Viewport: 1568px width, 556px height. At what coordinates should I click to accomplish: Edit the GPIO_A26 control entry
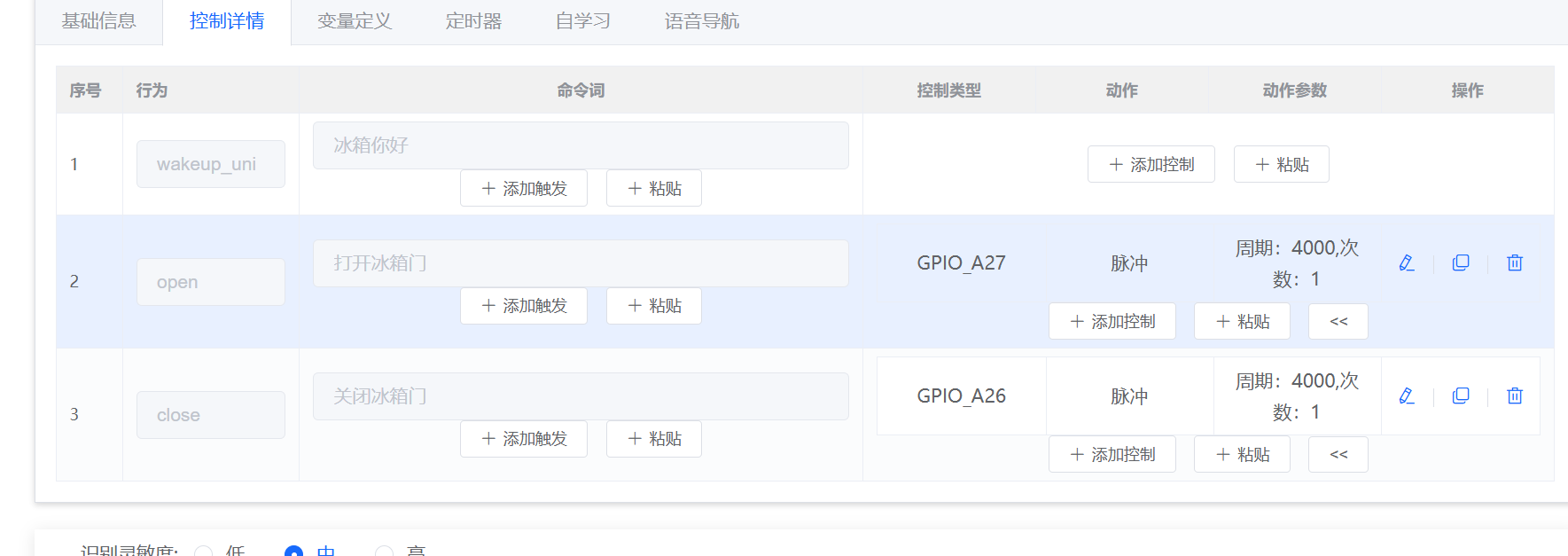(1407, 396)
